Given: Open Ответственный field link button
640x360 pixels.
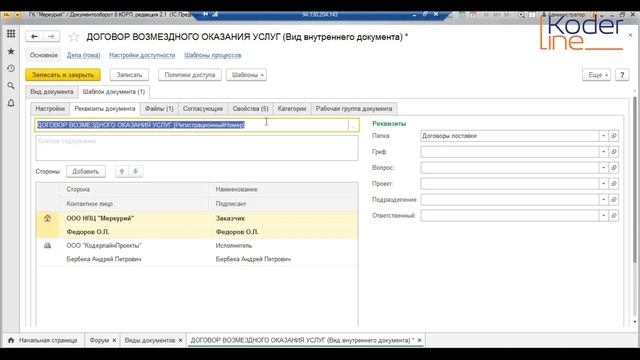Looking at the screenshot, I should tap(613, 216).
